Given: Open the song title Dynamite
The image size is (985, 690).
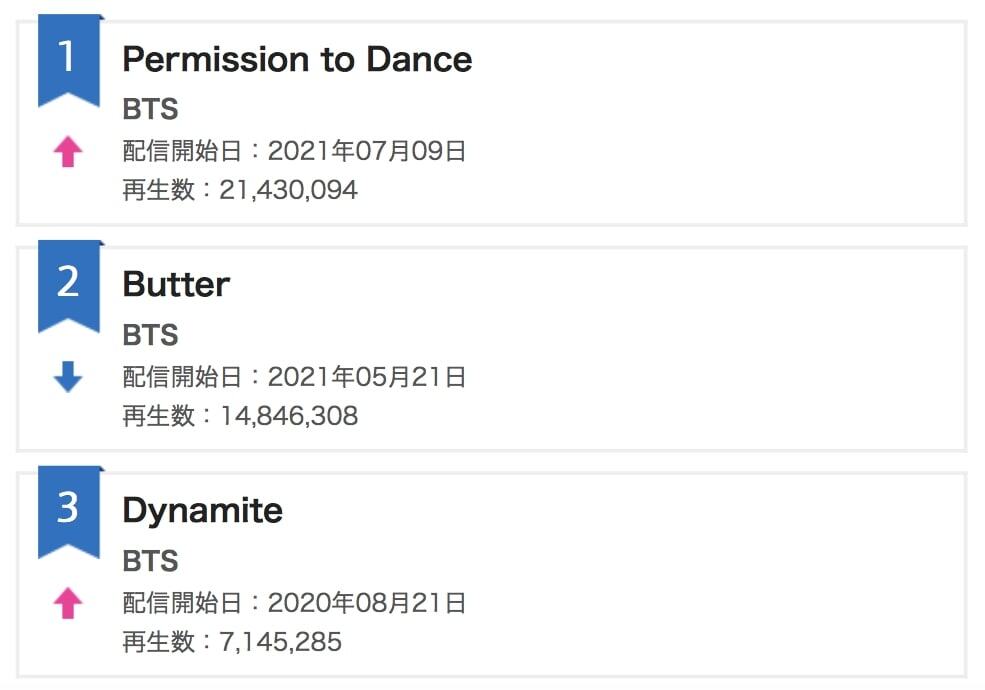Looking at the screenshot, I should point(202,511).
